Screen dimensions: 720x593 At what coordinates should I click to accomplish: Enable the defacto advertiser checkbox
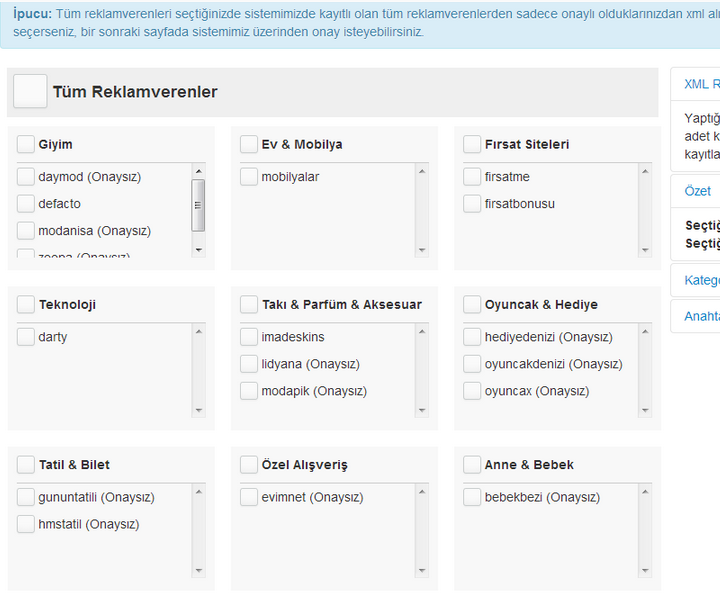[x=26, y=204]
